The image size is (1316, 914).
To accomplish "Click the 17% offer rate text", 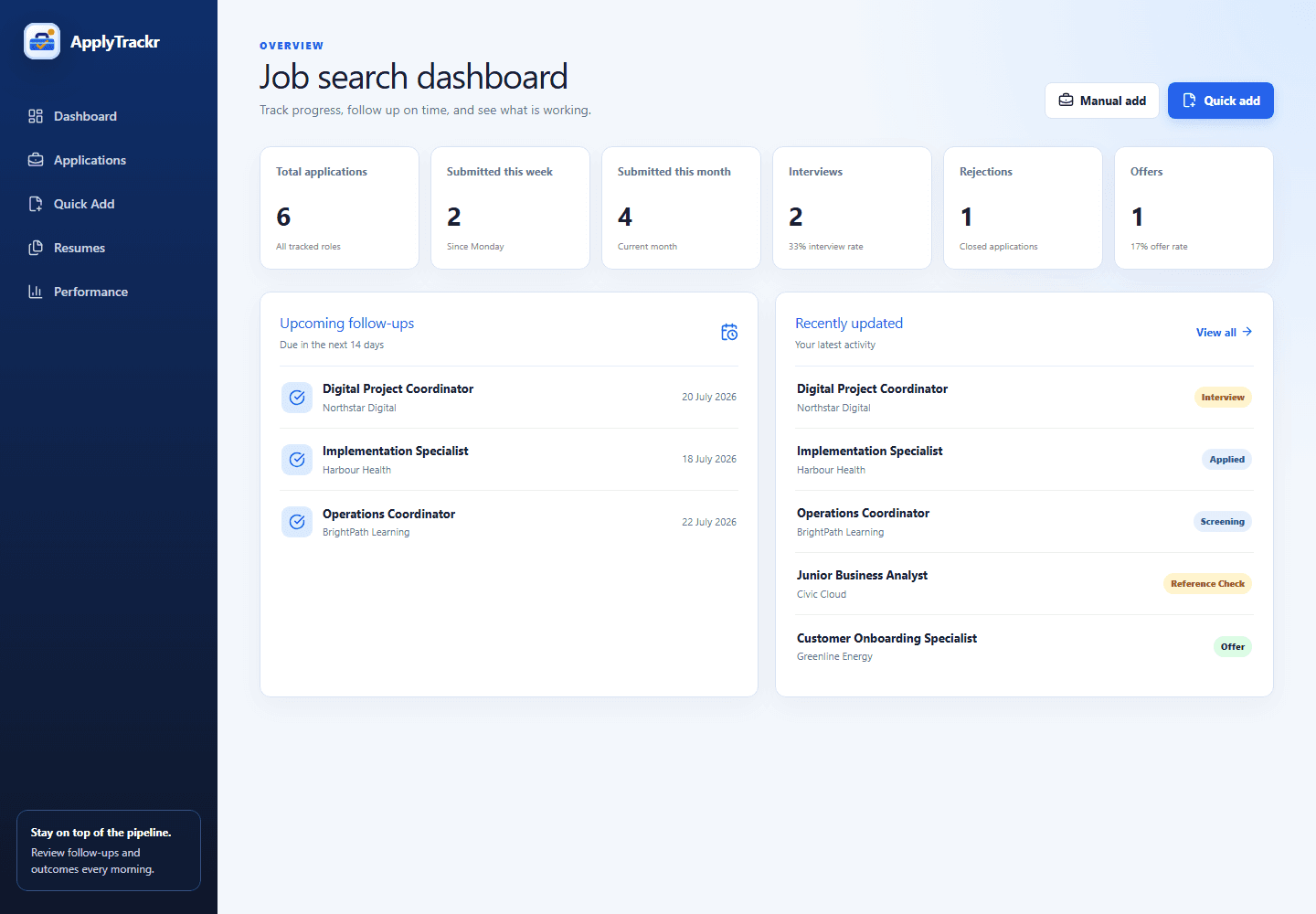I will (x=1159, y=247).
